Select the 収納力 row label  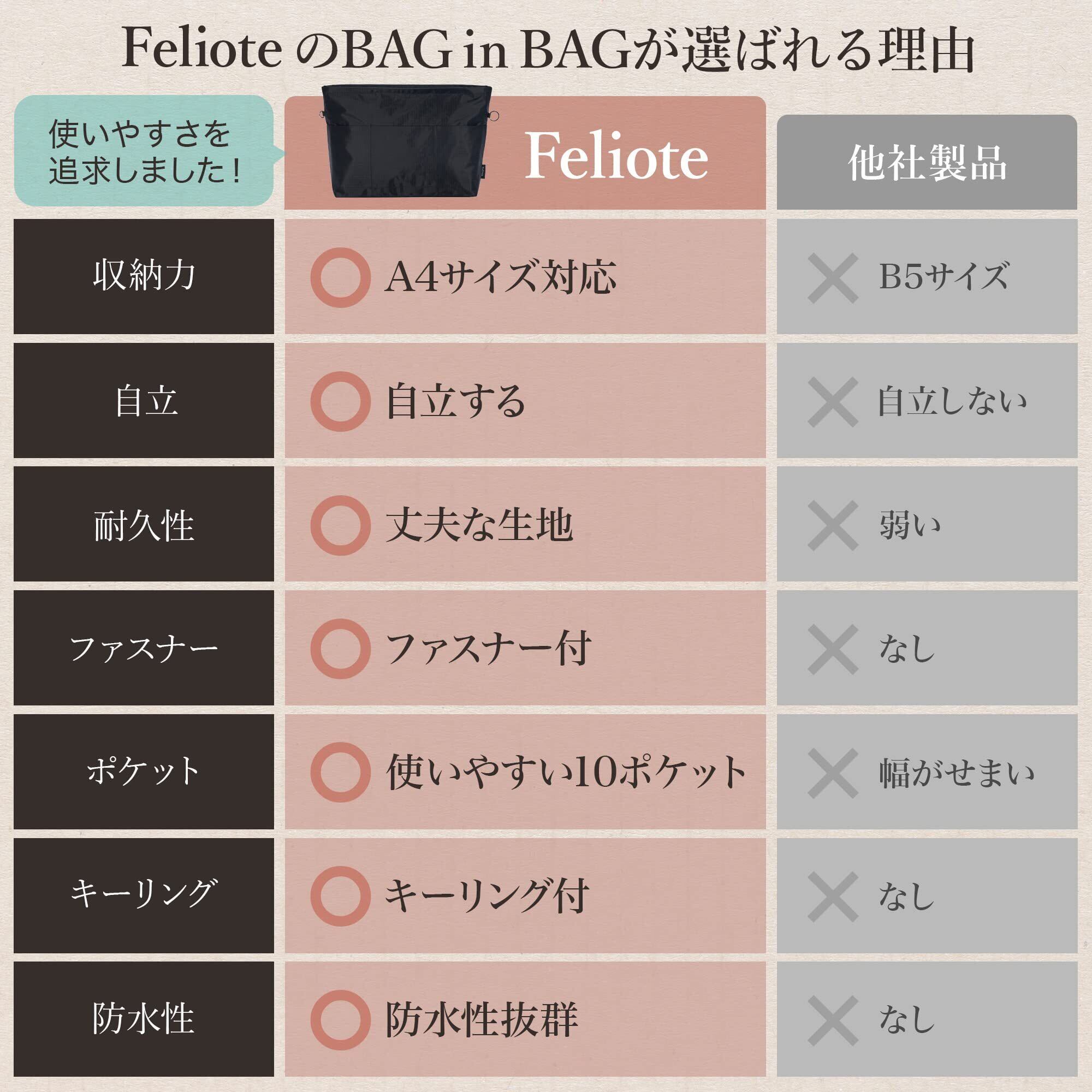pos(144,276)
